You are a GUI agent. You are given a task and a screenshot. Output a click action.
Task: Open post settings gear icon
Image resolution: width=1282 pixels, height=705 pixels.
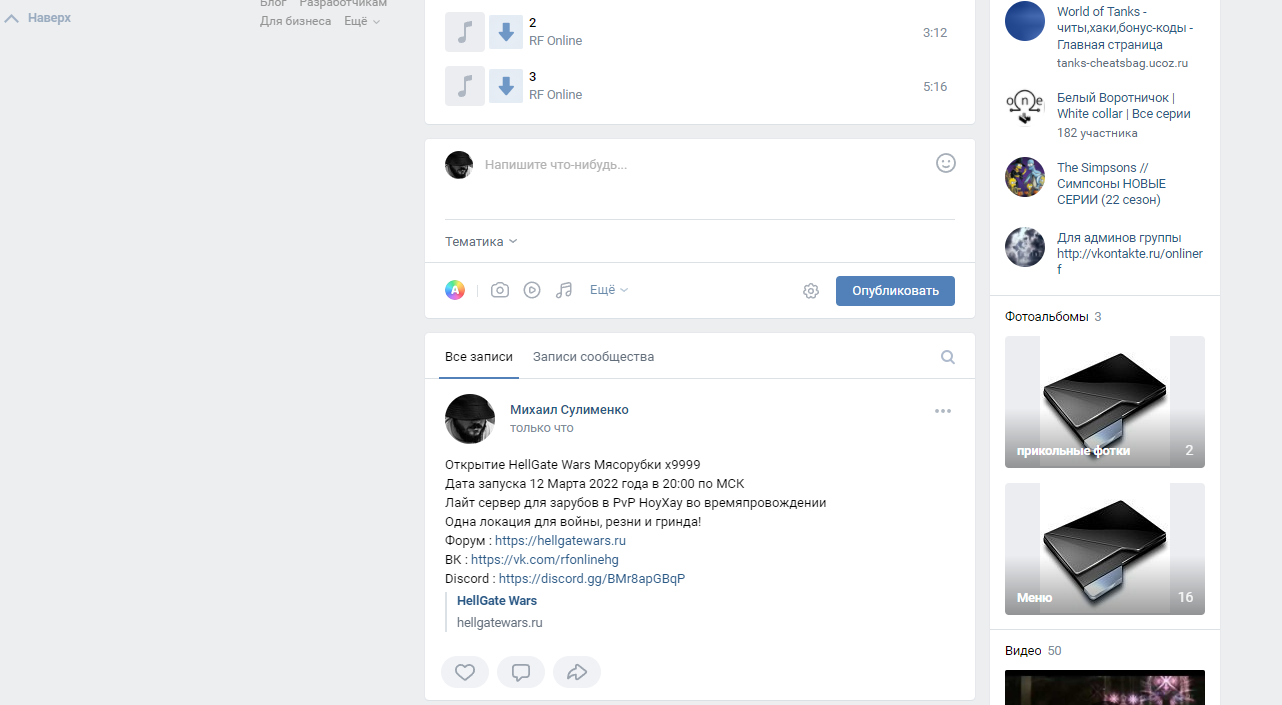coord(811,291)
